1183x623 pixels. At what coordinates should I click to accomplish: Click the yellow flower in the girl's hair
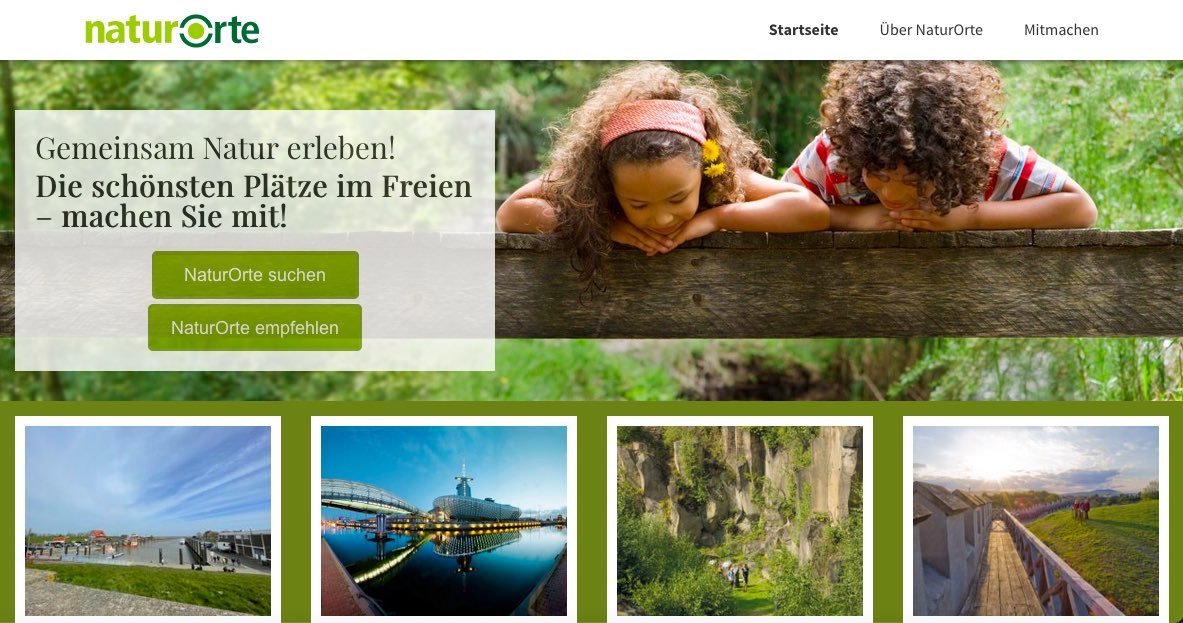coord(712,158)
